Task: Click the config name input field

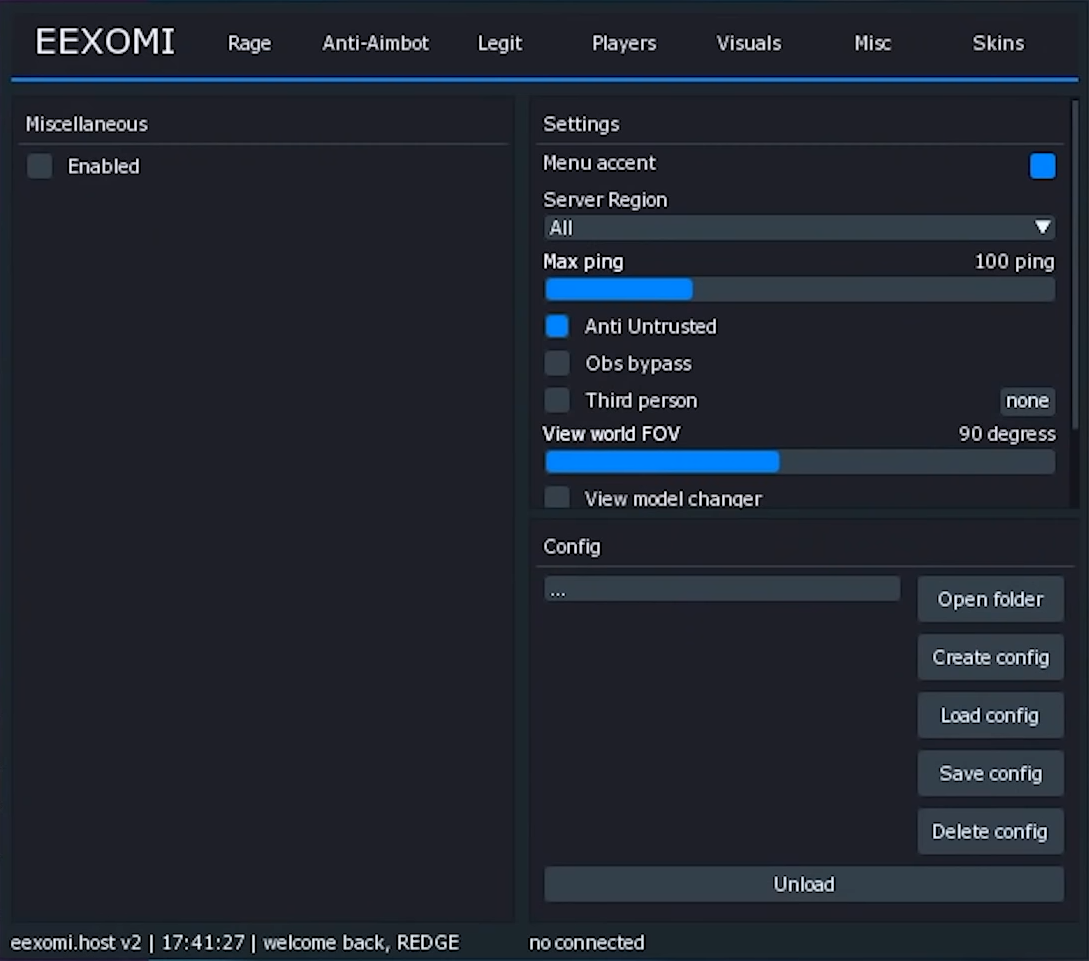Action: [x=722, y=589]
